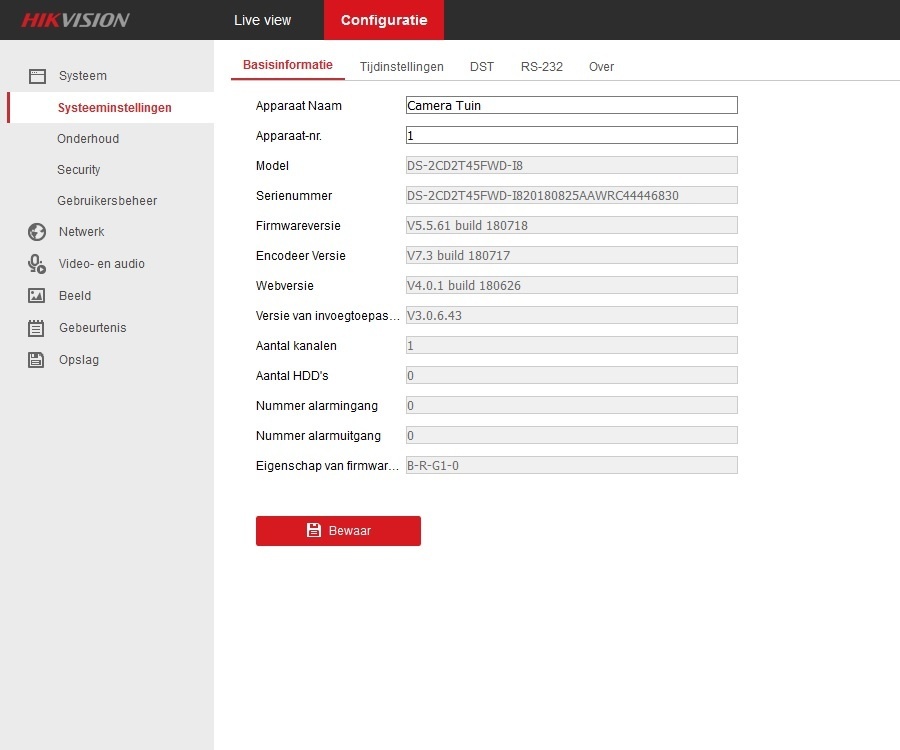Click the Firmwareversie label
900x750 pixels.
(x=298, y=226)
